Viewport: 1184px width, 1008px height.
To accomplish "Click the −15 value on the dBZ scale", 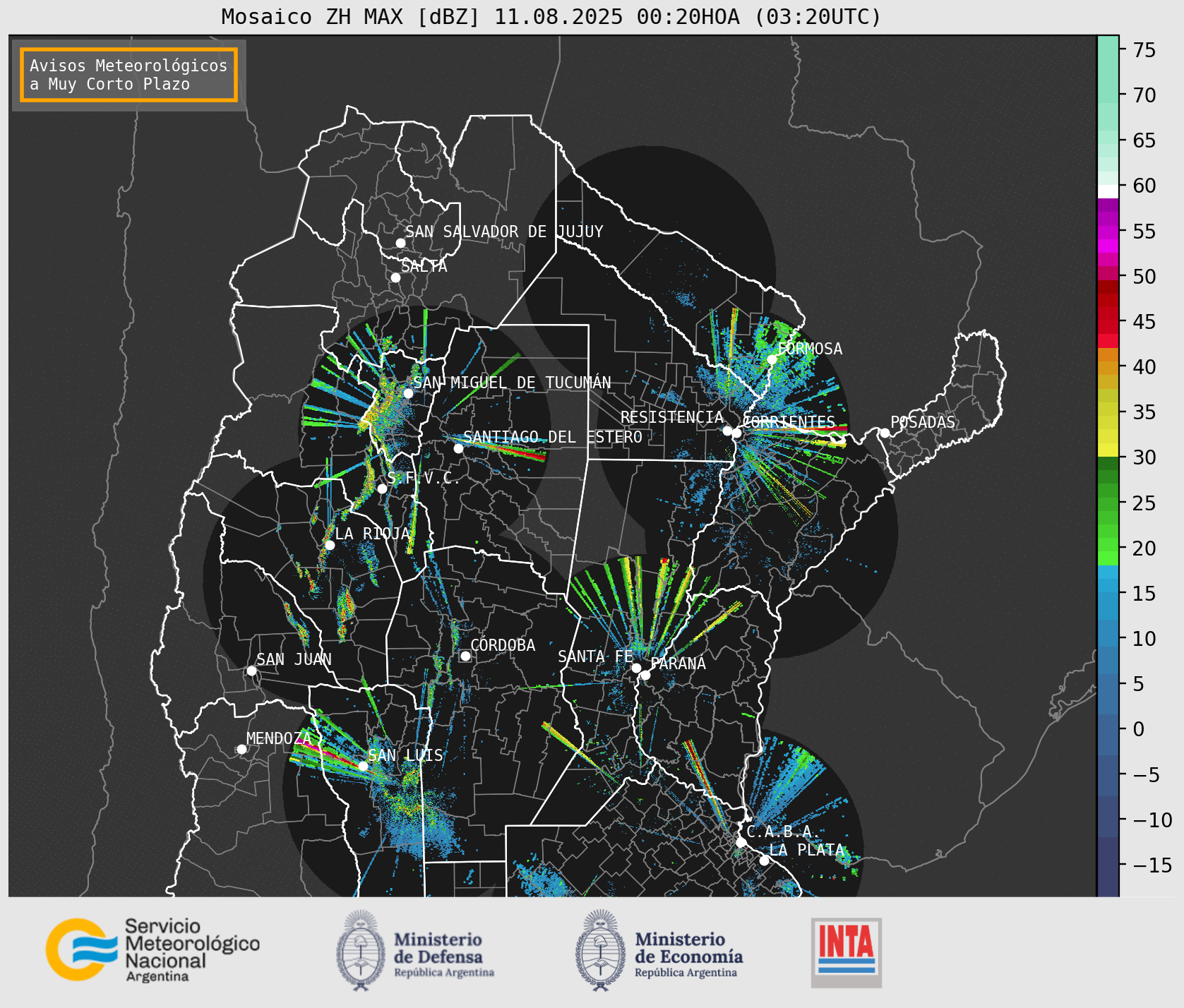I will pyautogui.click(x=1152, y=865).
